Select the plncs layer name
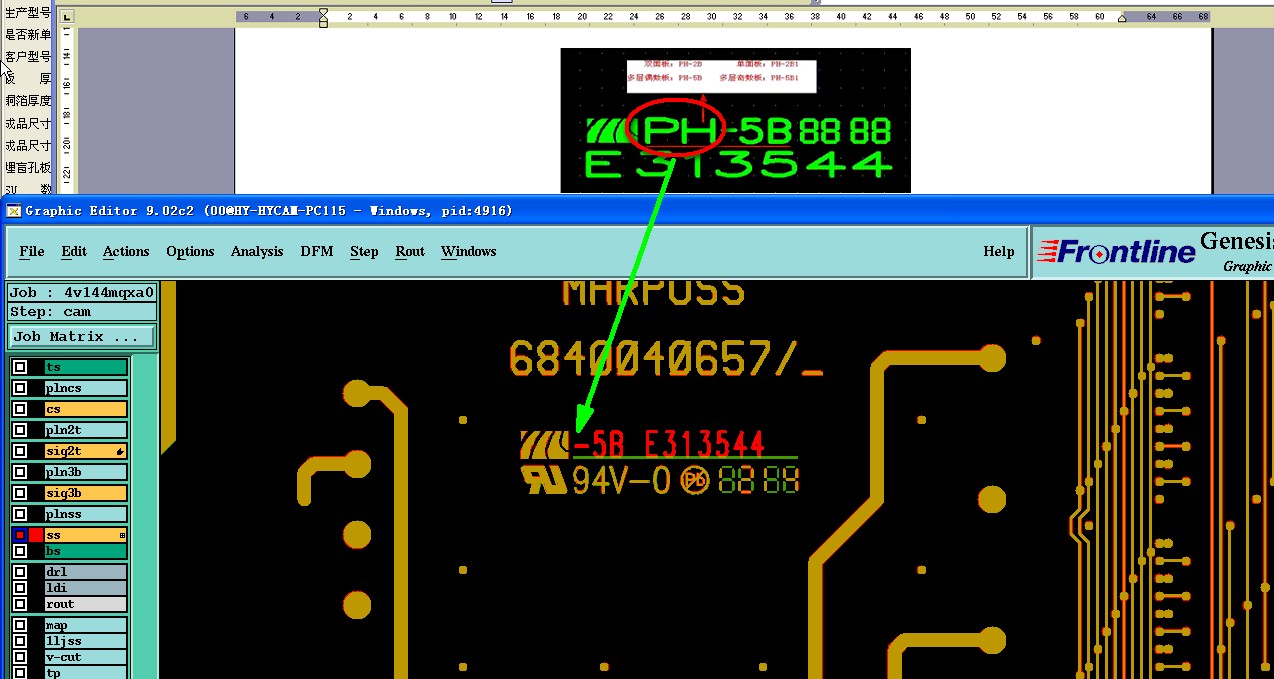 86,388
